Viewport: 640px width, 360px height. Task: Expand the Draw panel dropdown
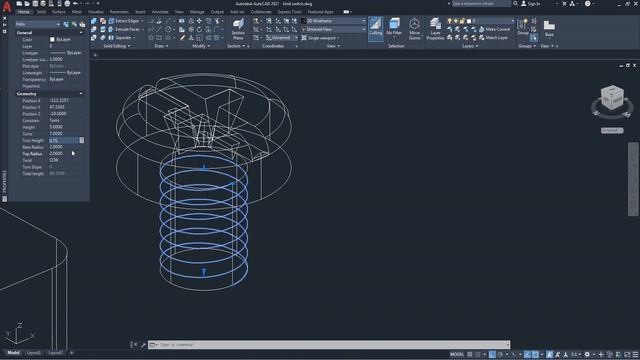[161, 46]
